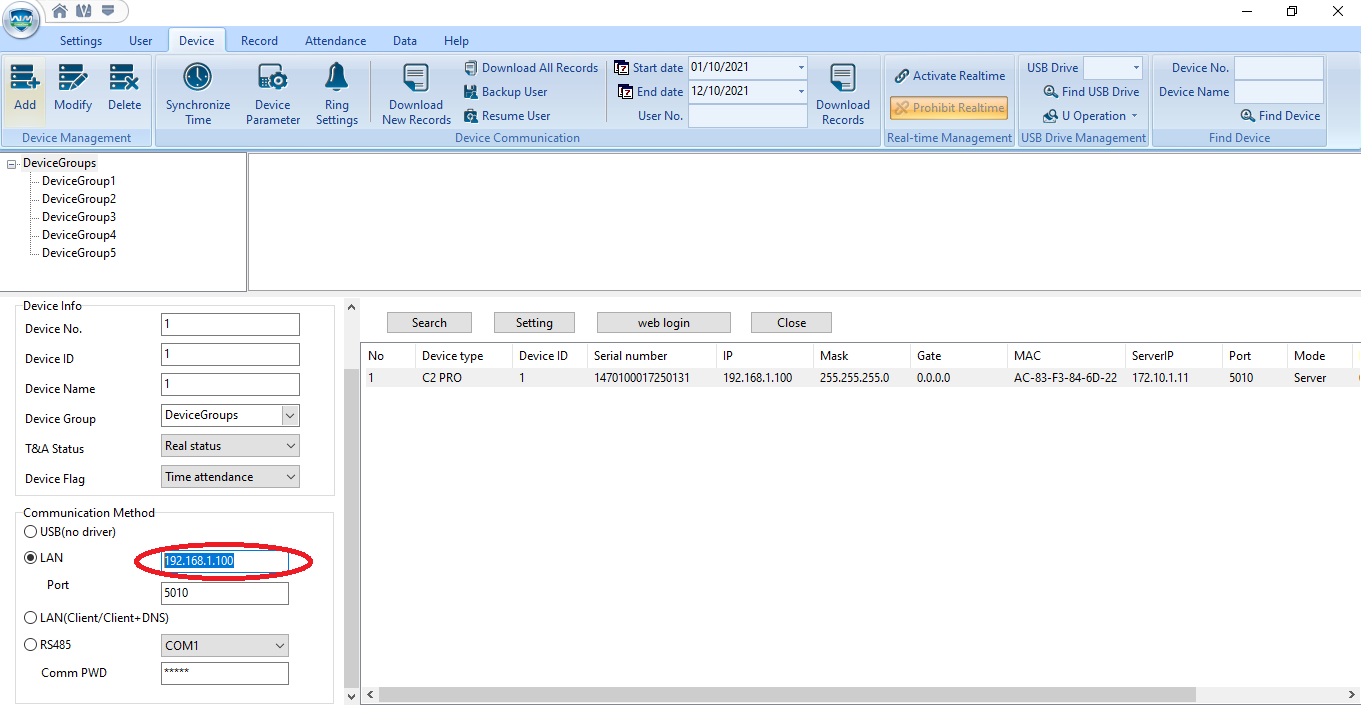Open the Help tab
The width and height of the screenshot is (1361, 705).
(456, 41)
